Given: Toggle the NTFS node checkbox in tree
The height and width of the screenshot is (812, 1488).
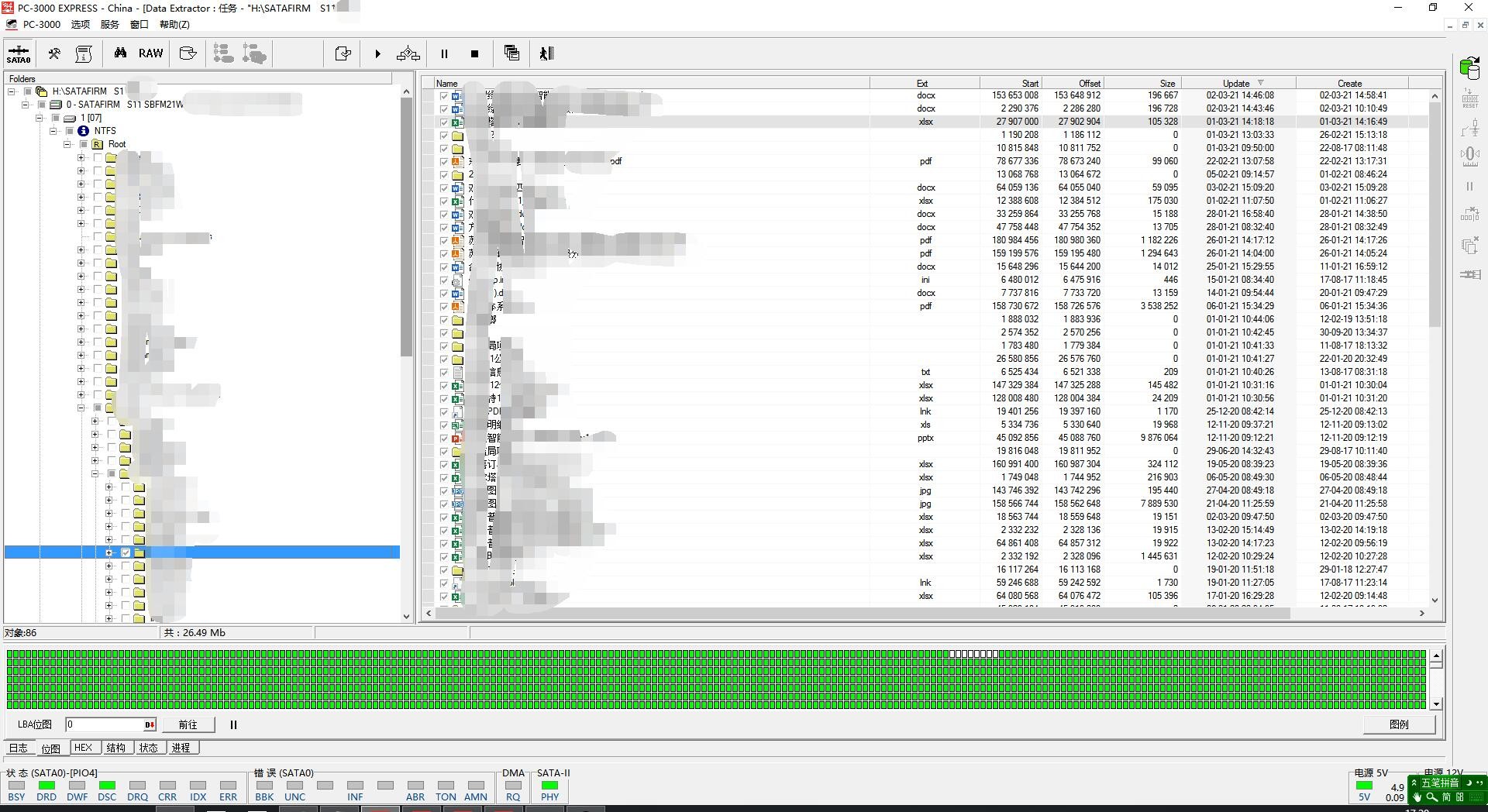Looking at the screenshot, I should click(70, 131).
